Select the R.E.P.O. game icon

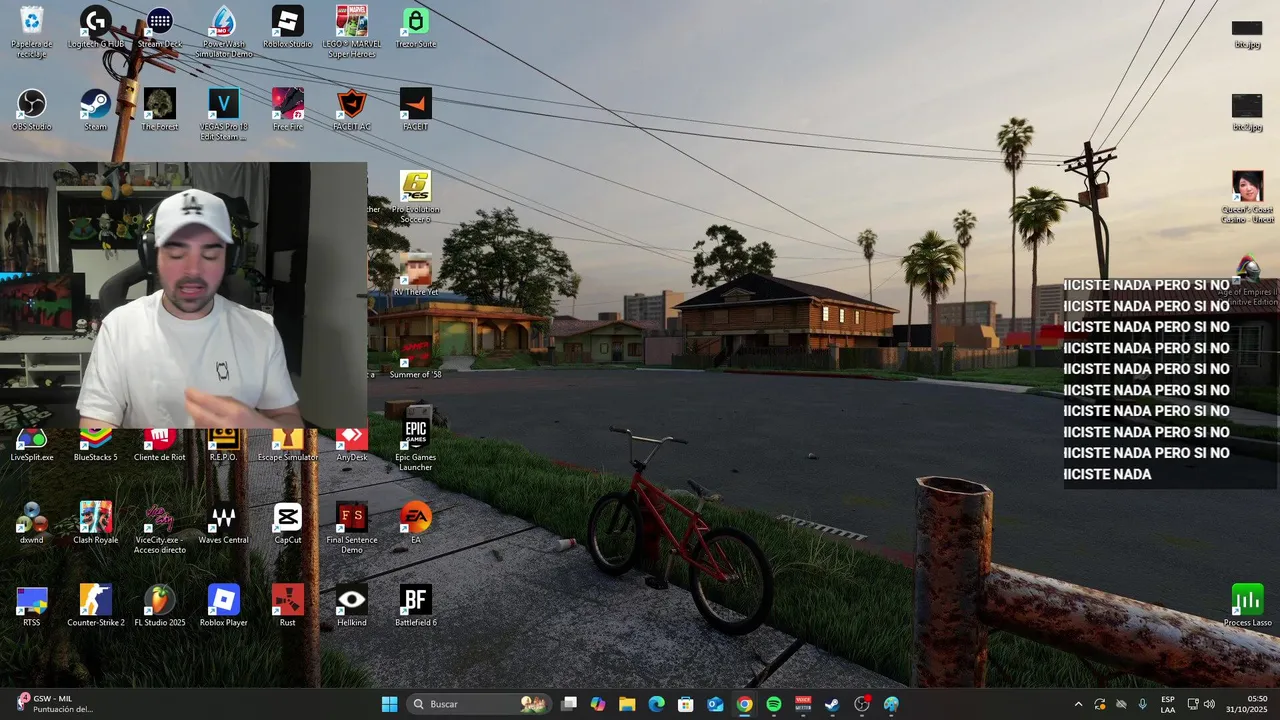point(224,446)
